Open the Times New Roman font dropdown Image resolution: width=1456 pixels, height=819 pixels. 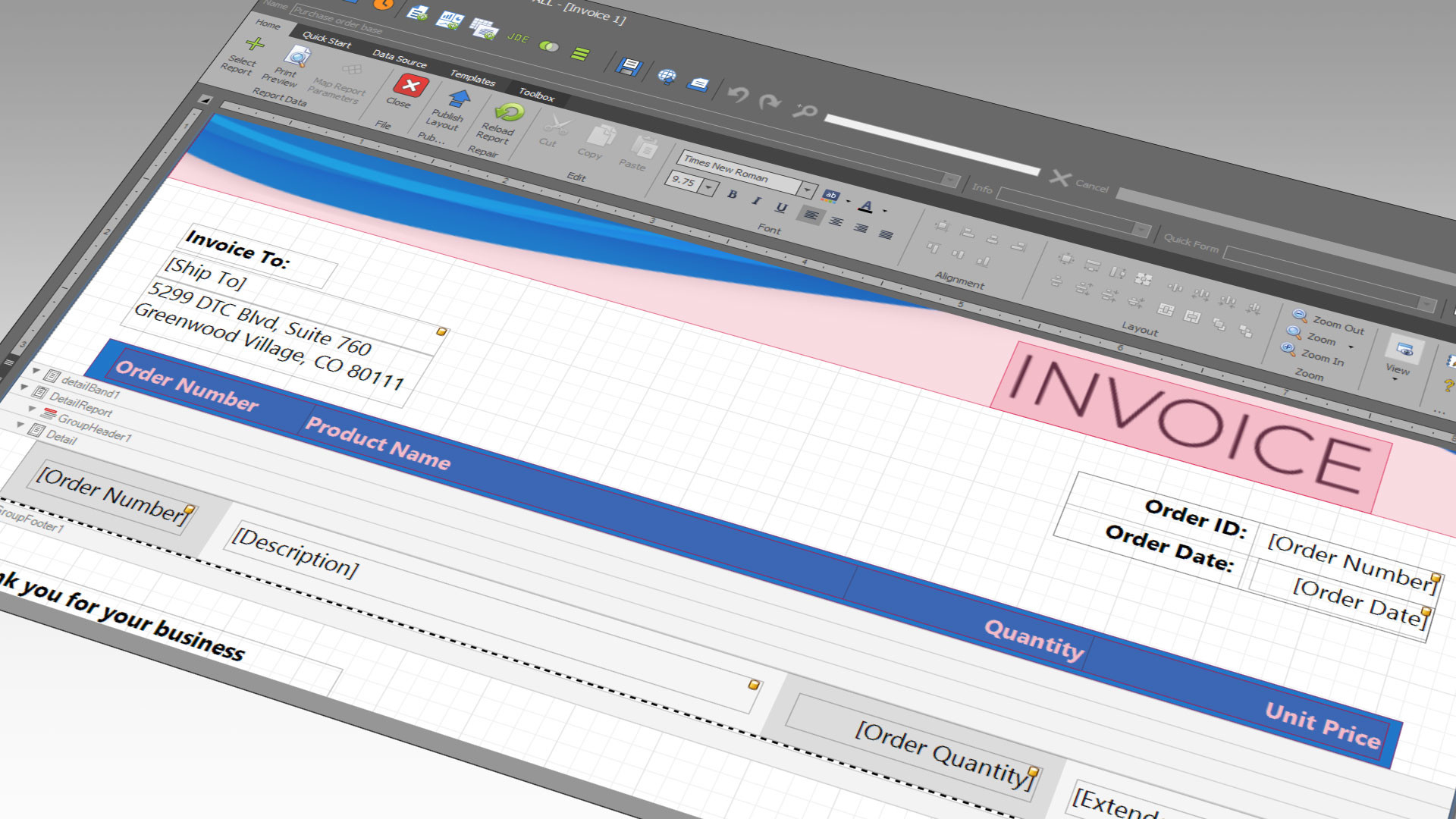pyautogui.click(x=808, y=190)
